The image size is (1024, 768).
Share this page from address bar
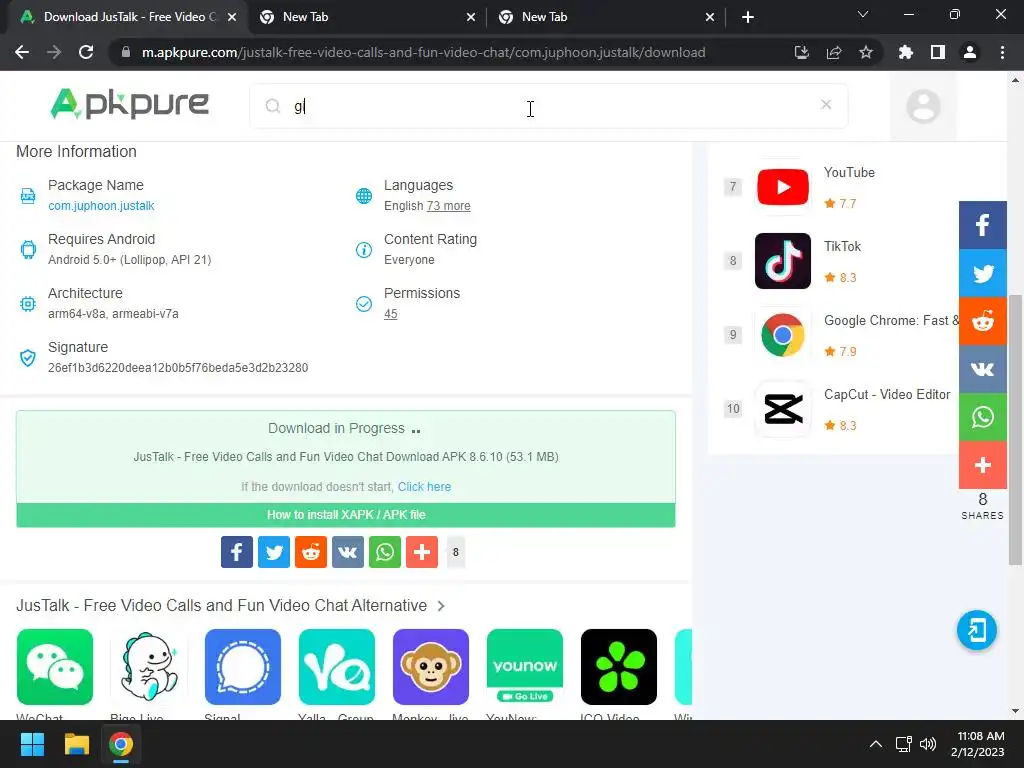click(x=834, y=52)
